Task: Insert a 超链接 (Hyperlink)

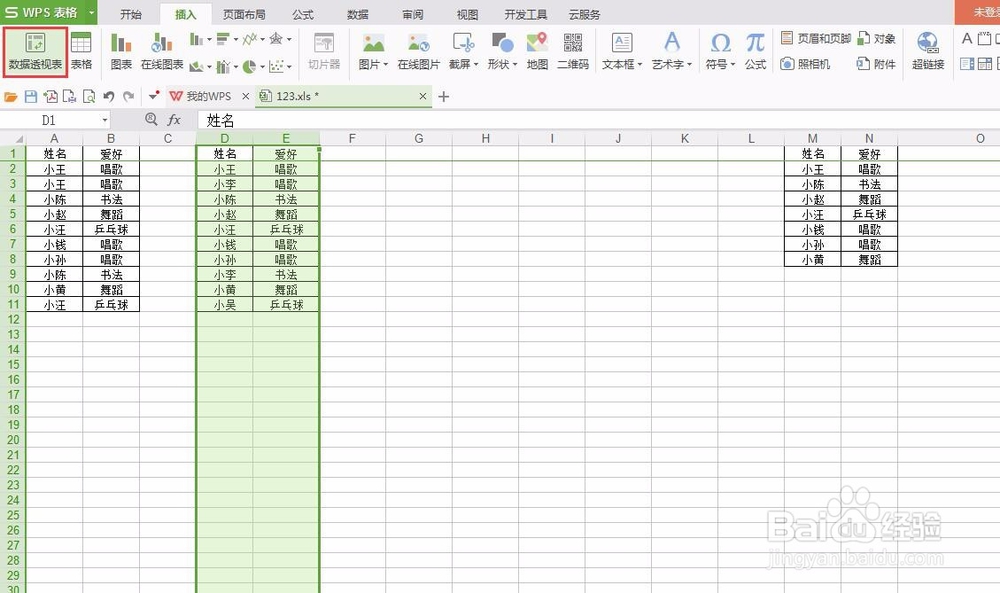Action: point(928,51)
